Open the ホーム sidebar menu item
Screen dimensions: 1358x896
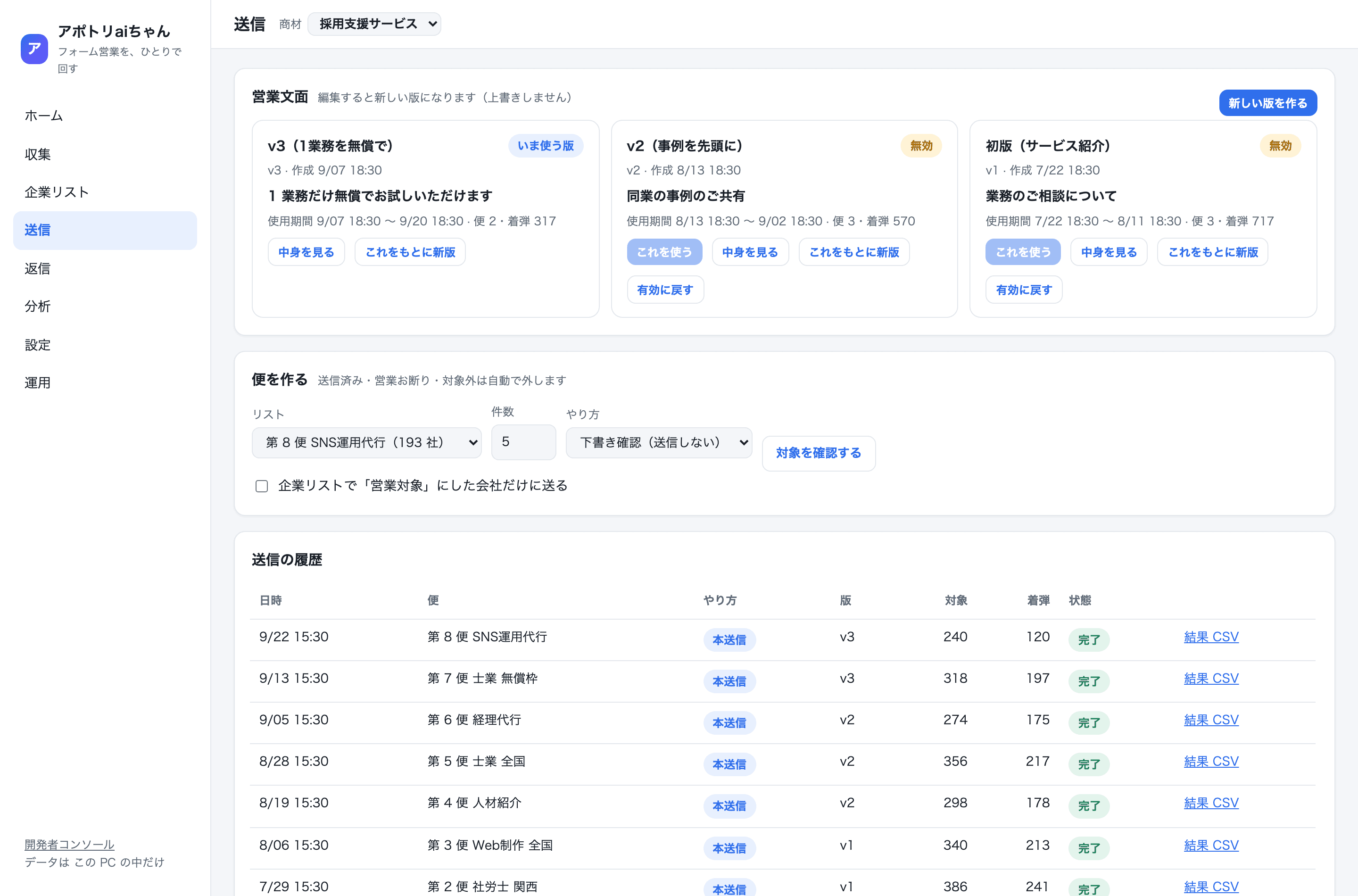click(x=105, y=116)
